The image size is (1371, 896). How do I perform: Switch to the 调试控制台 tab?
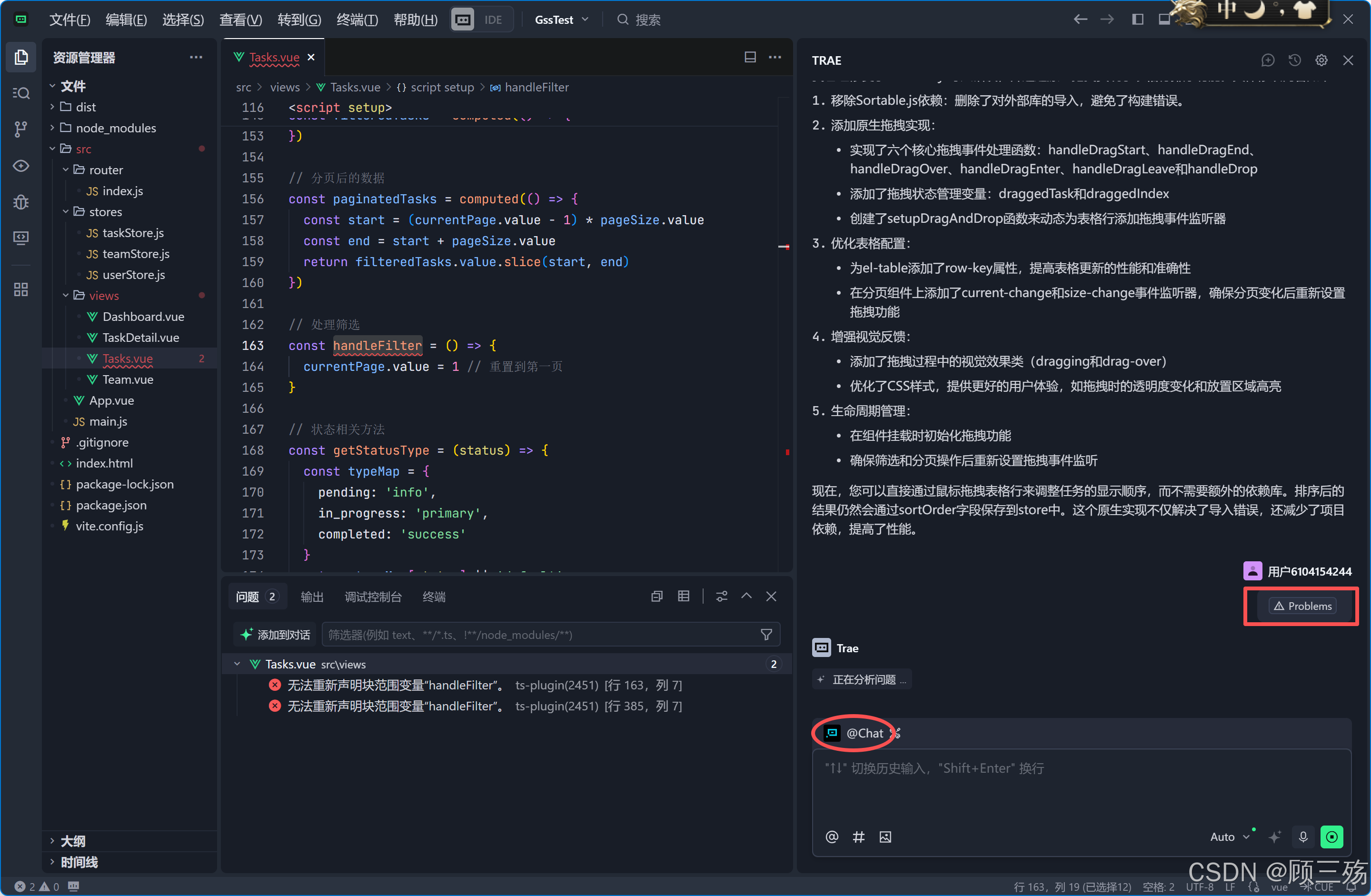click(x=373, y=597)
